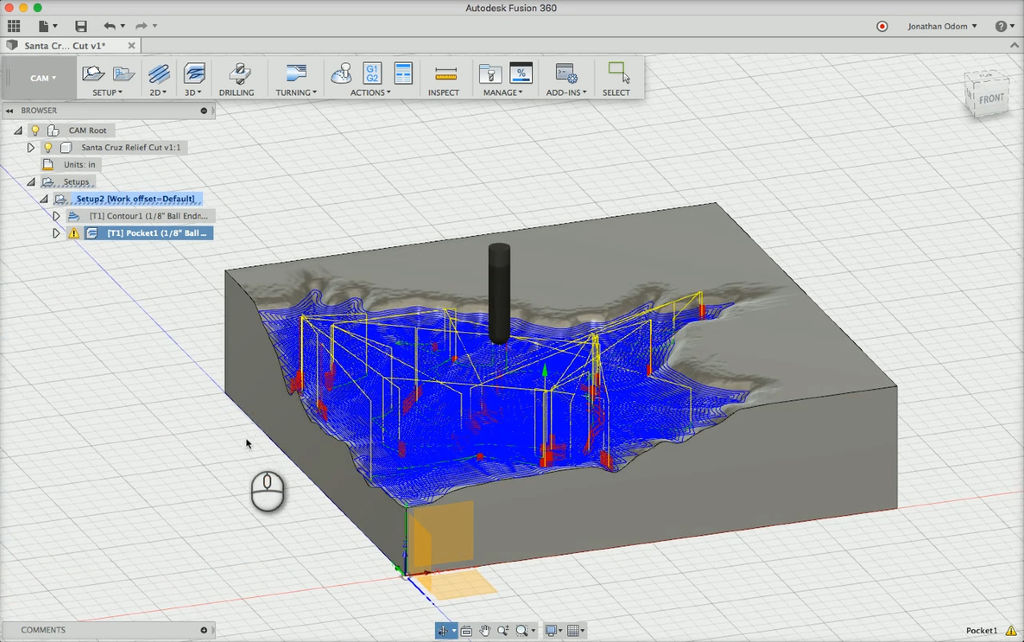Image resolution: width=1024 pixels, height=642 pixels.
Task: Select the Pan hand tool
Action: 485,630
